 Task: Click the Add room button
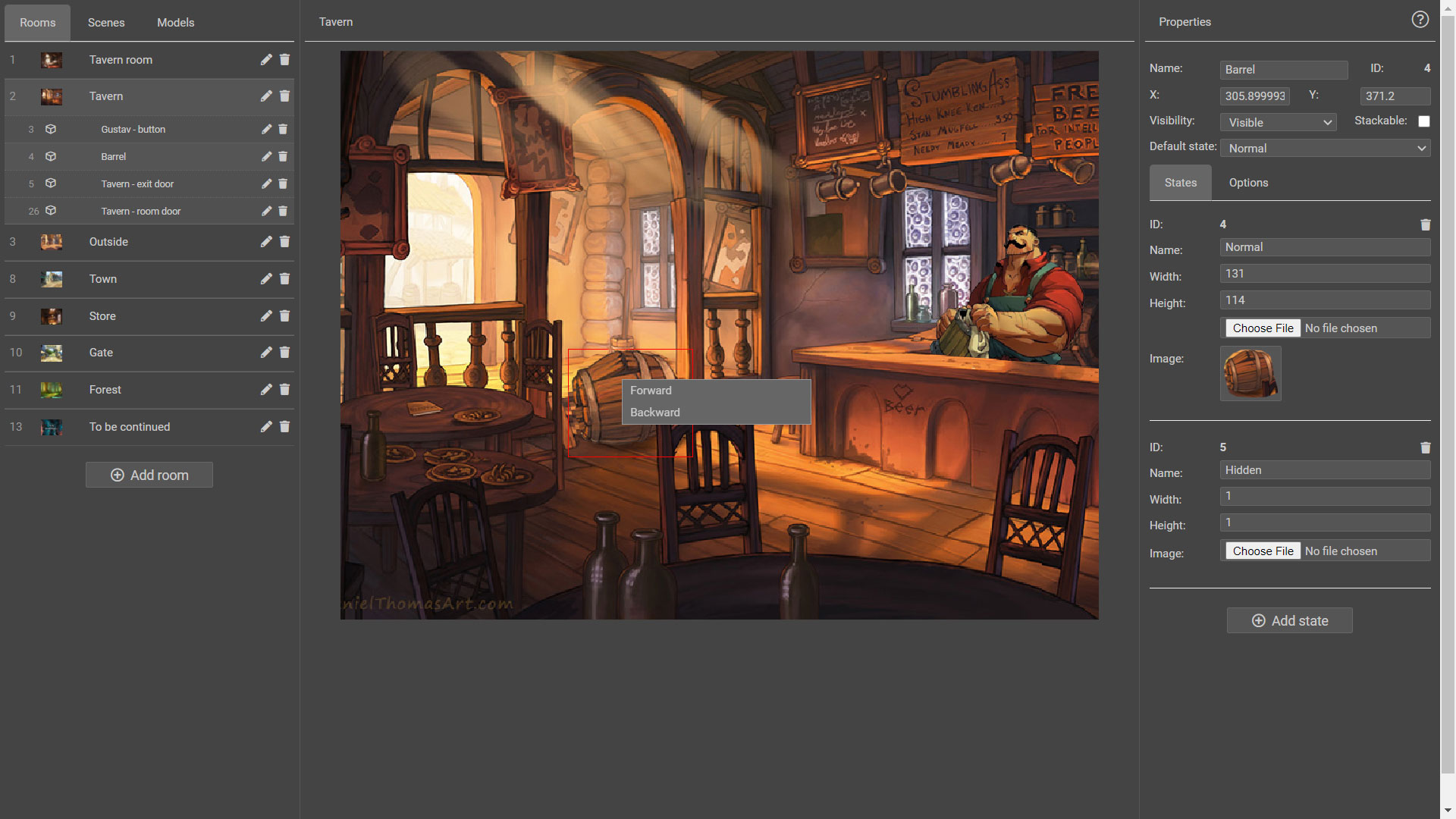click(149, 475)
